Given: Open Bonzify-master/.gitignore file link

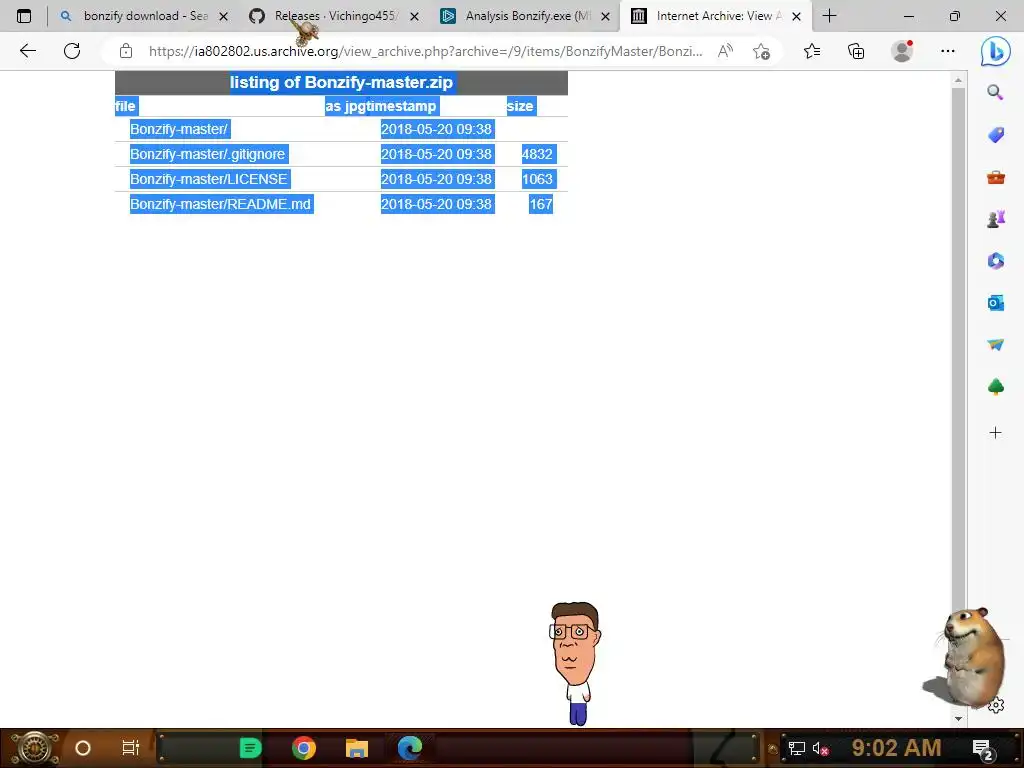Looking at the screenshot, I should tap(208, 154).
